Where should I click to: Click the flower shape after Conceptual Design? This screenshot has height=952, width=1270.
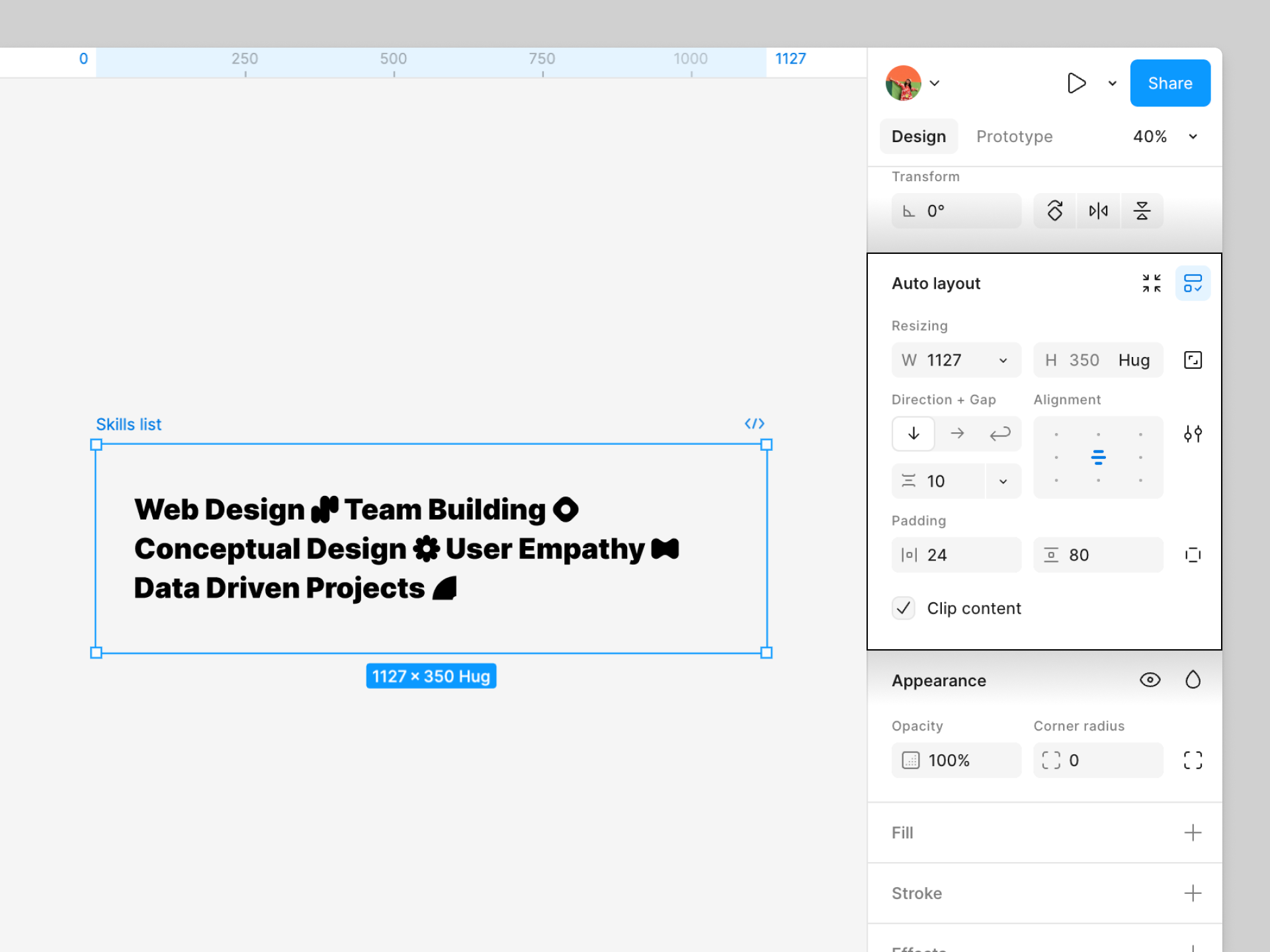pyautogui.click(x=426, y=549)
